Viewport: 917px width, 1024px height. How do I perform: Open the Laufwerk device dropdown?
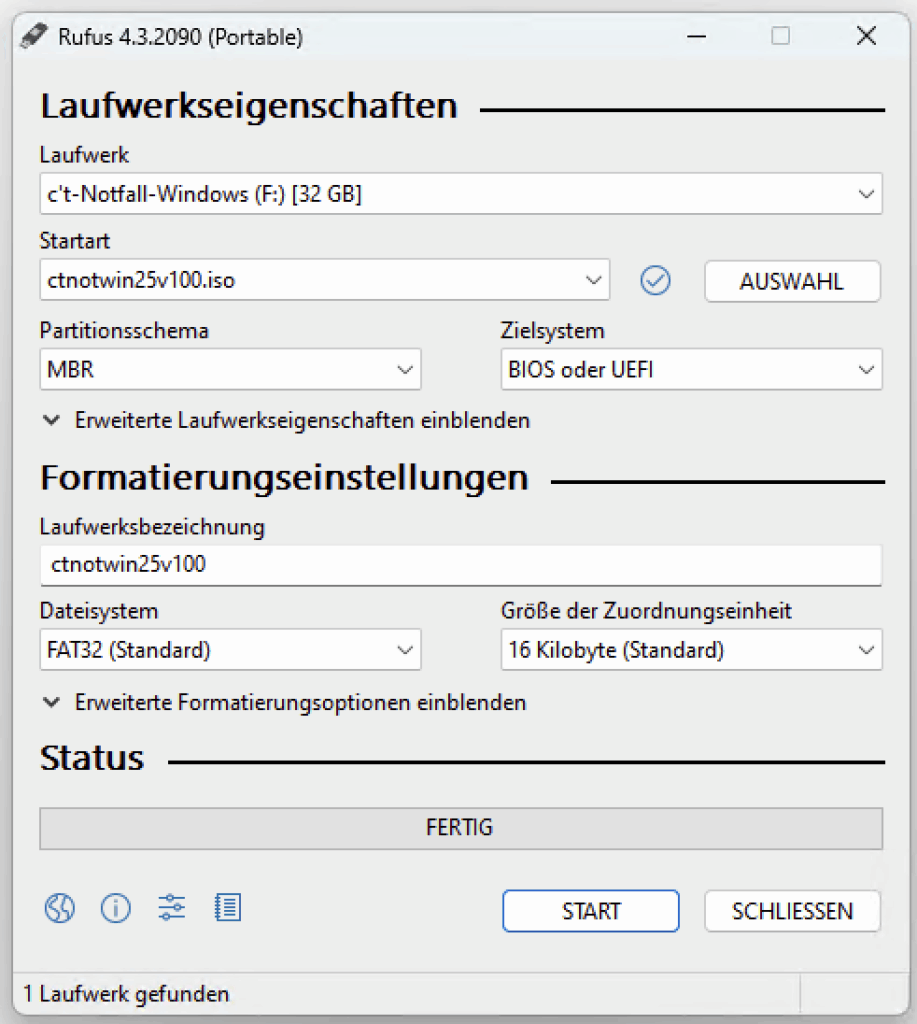point(461,194)
